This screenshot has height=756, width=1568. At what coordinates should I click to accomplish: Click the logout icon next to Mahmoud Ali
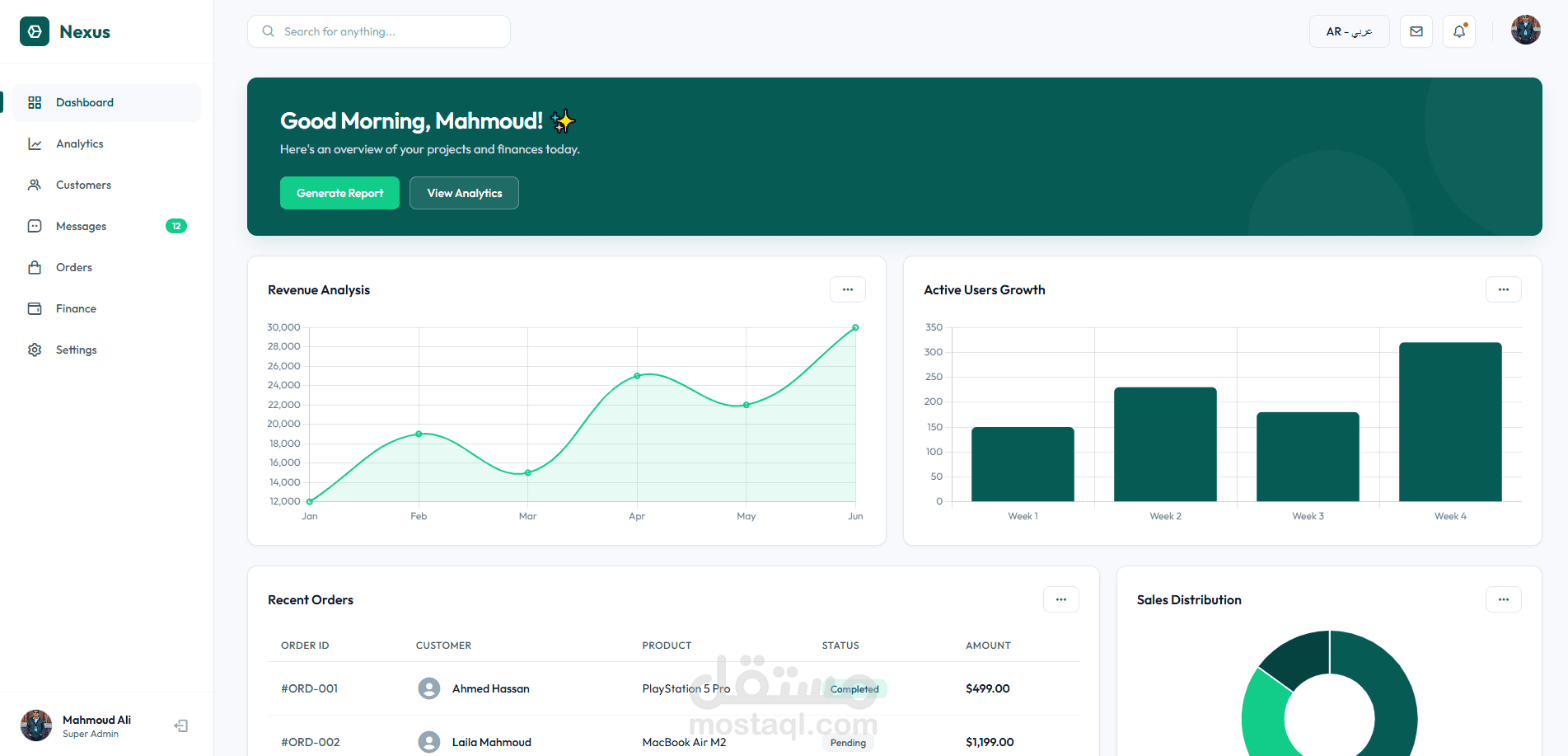pyautogui.click(x=180, y=725)
